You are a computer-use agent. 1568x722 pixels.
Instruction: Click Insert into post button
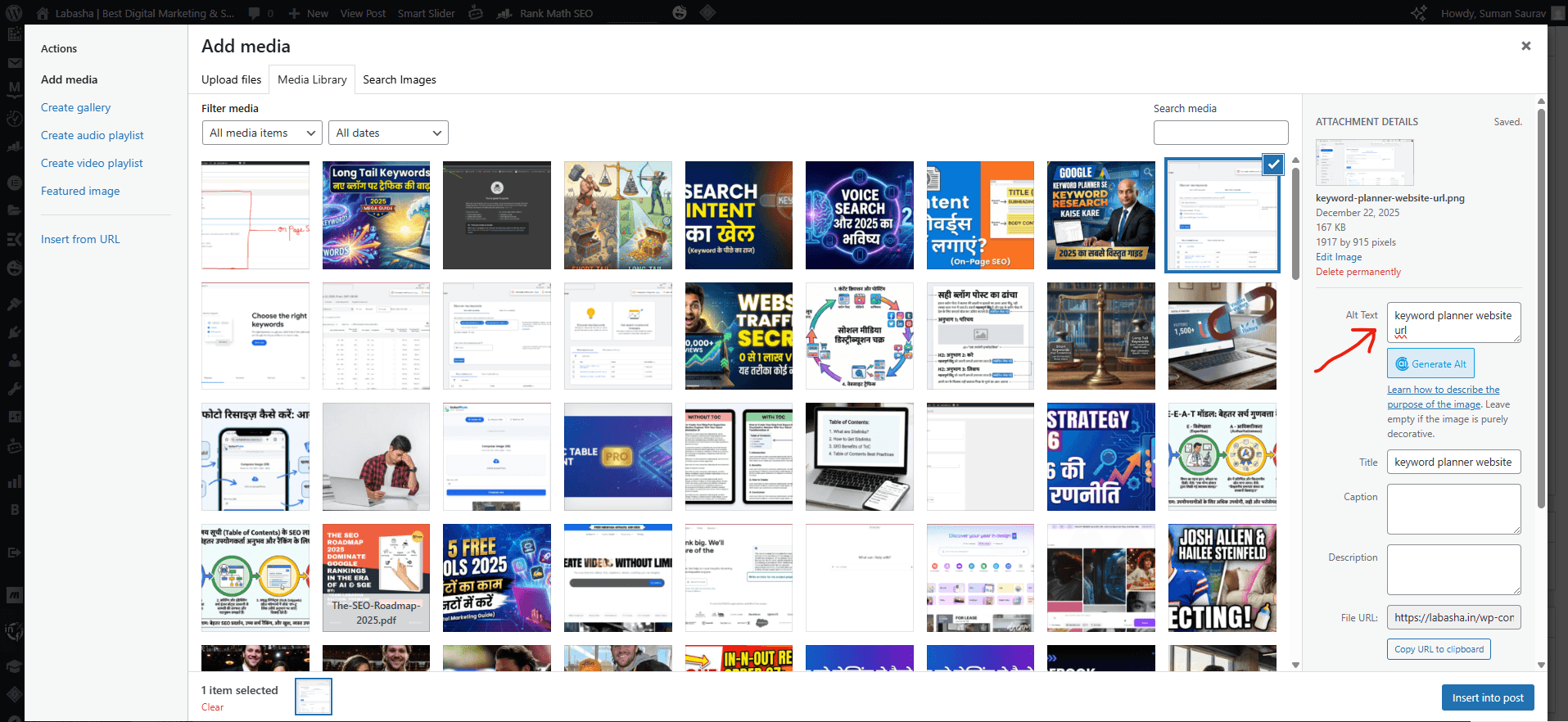[1488, 697]
